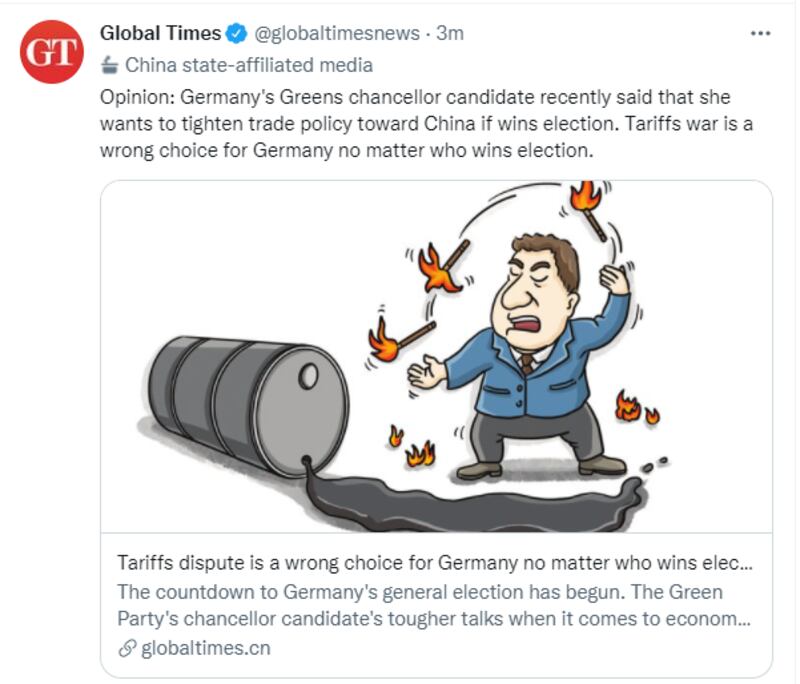
Task: Visit the @globaltimesnews handle
Action: (x=337, y=34)
